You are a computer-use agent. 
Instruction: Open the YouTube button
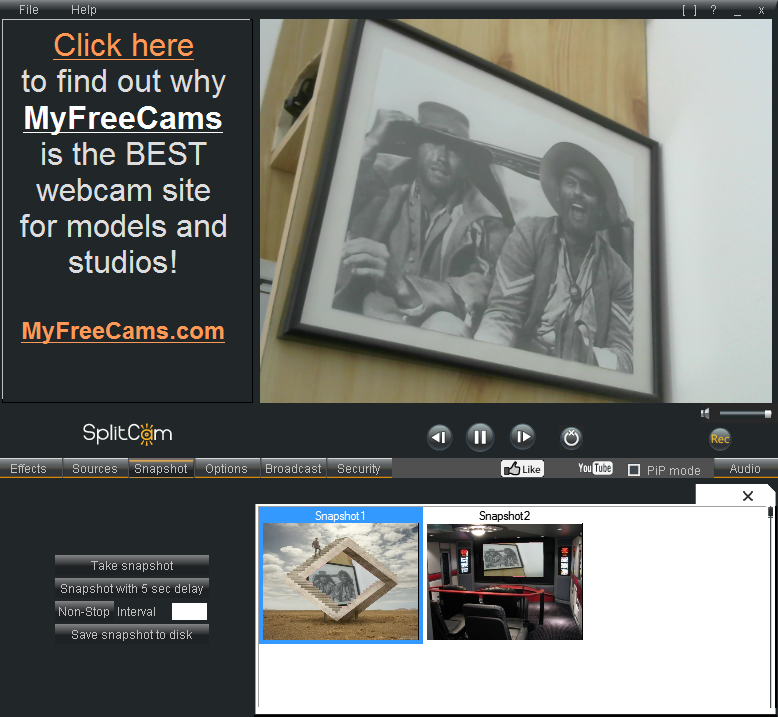[595, 468]
